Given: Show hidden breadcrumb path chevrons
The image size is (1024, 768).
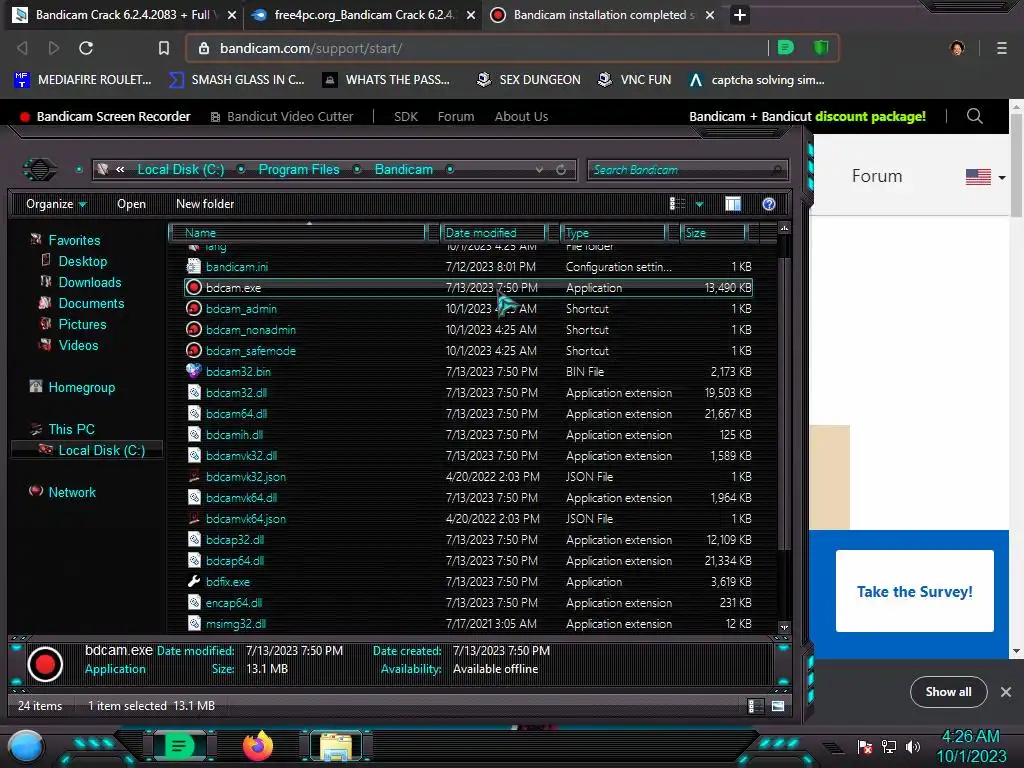Looking at the screenshot, I should pos(120,170).
